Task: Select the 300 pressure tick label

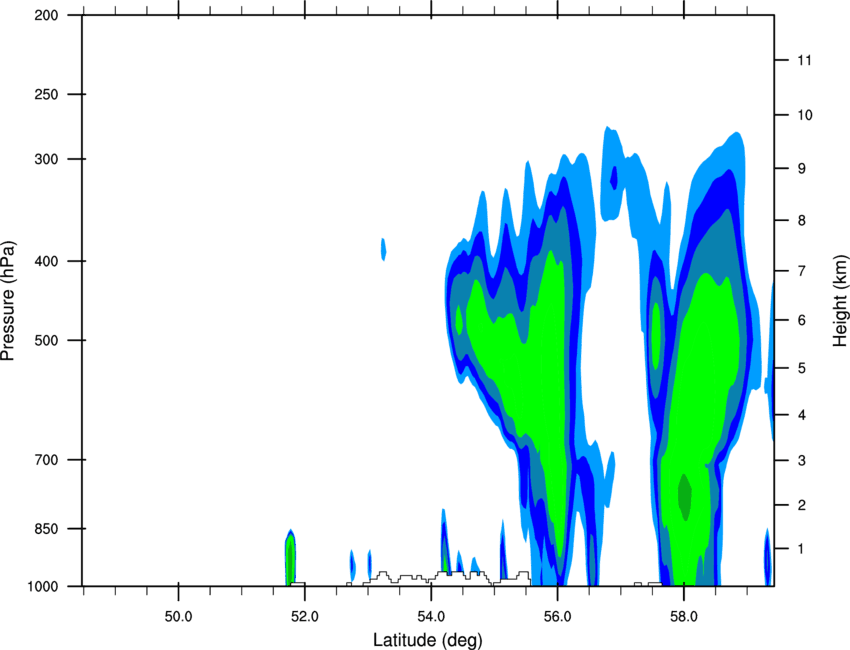Action: (x=46, y=159)
